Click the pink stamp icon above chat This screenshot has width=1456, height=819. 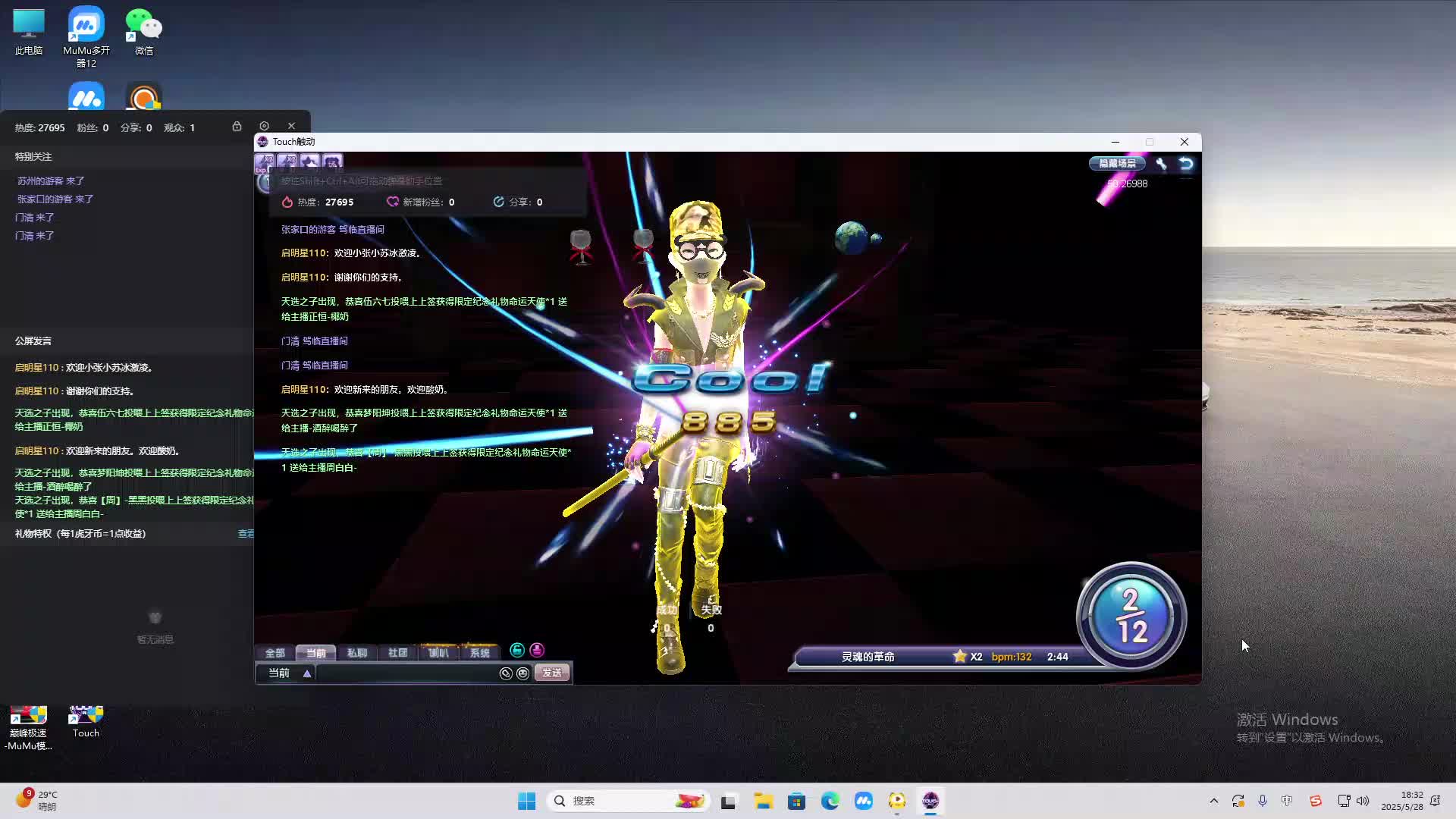[537, 651]
